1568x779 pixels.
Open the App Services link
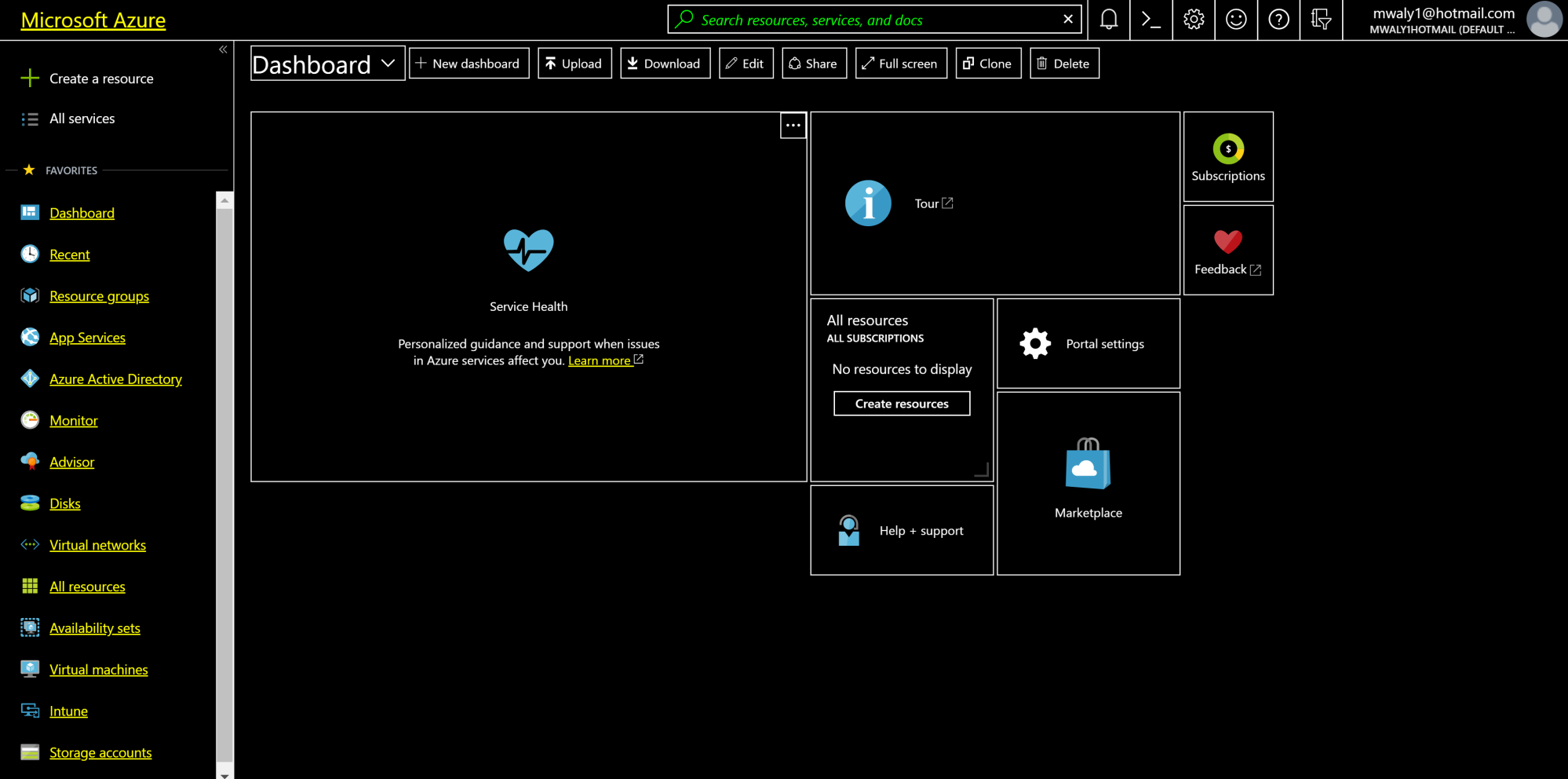coord(87,338)
